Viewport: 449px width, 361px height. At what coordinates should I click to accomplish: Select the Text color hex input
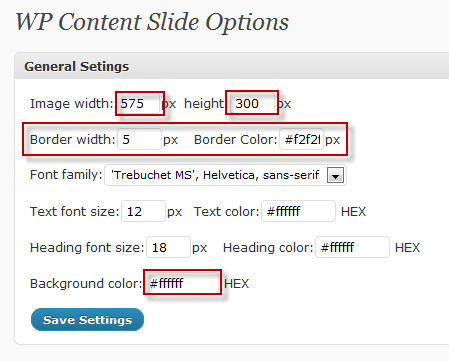(298, 211)
